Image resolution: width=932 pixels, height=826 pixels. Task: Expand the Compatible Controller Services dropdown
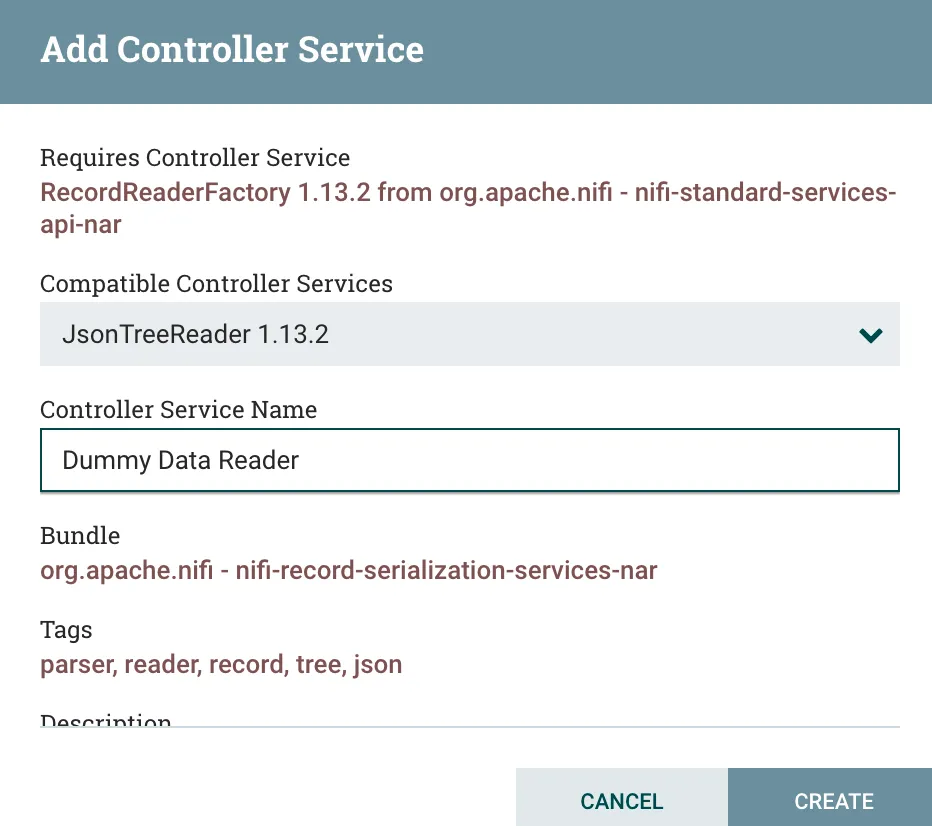[470, 334]
